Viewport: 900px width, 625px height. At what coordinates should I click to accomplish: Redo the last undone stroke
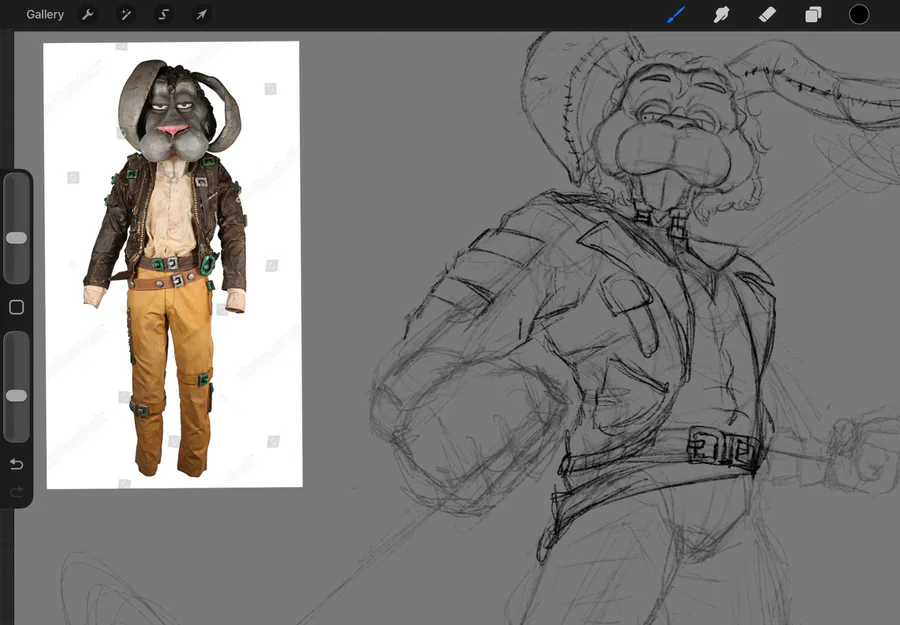click(17, 491)
